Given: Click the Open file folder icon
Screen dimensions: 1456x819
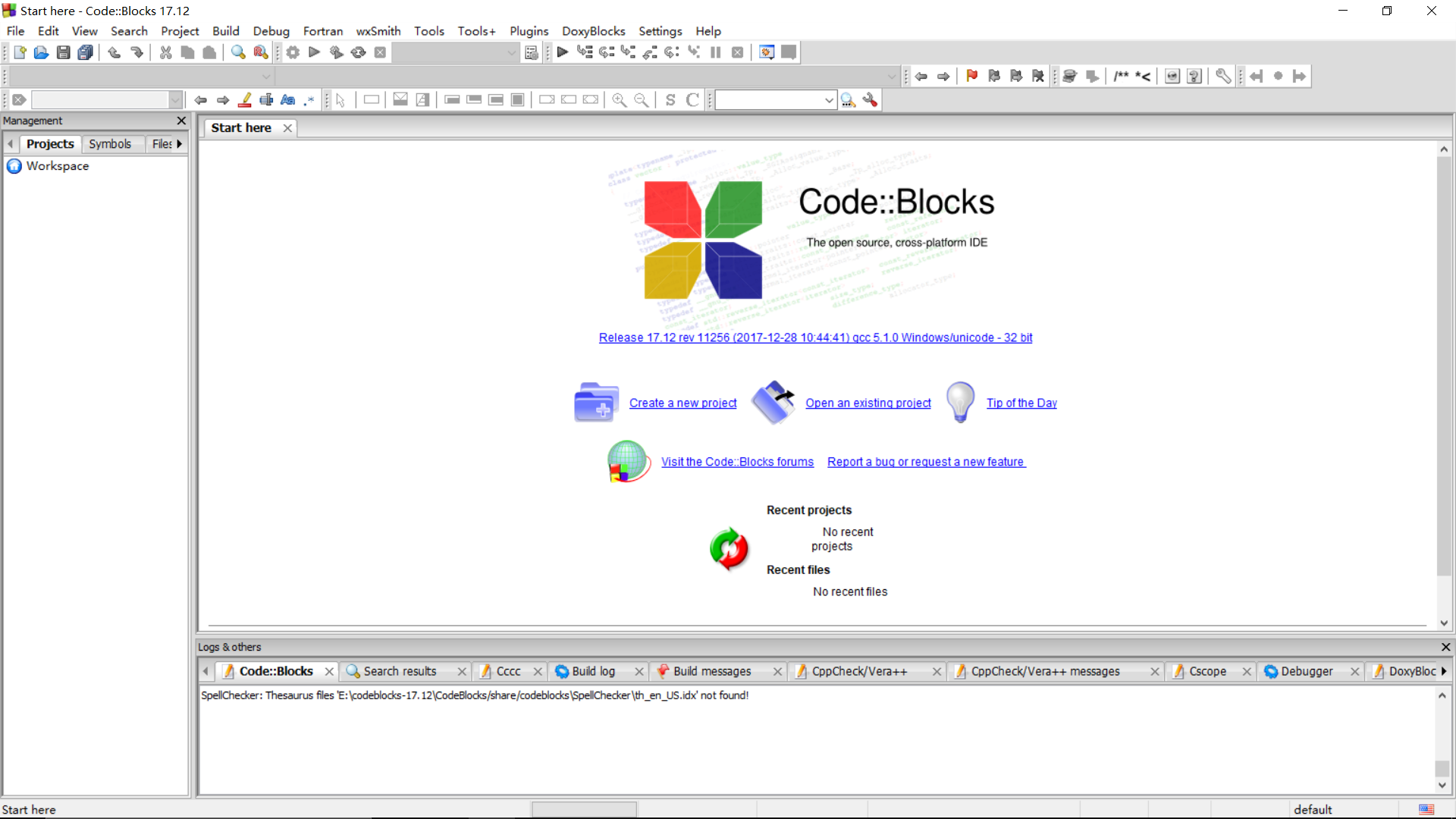Looking at the screenshot, I should pos(41,52).
